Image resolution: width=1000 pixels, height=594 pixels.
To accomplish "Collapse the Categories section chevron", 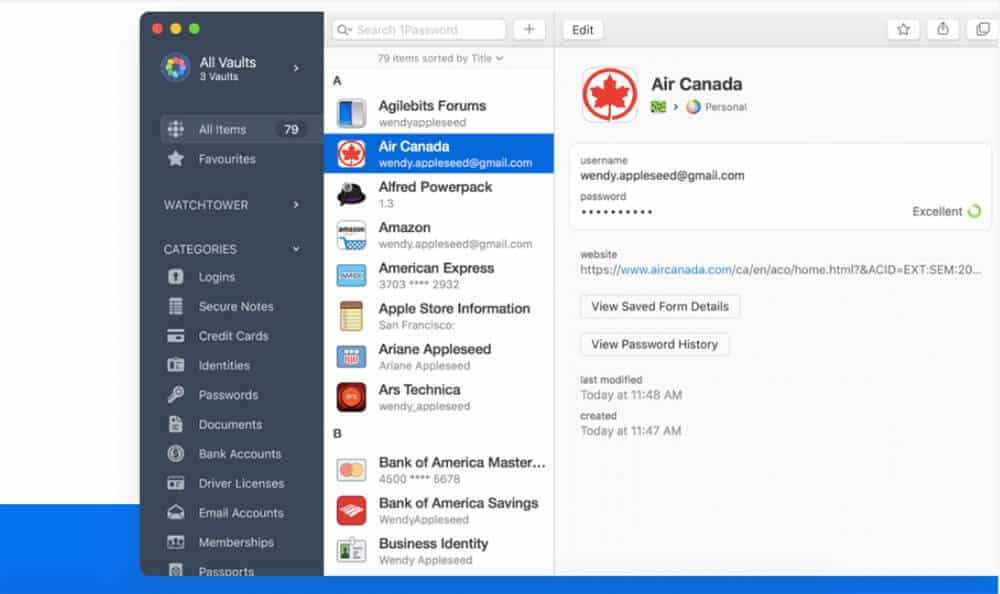I will [296, 249].
